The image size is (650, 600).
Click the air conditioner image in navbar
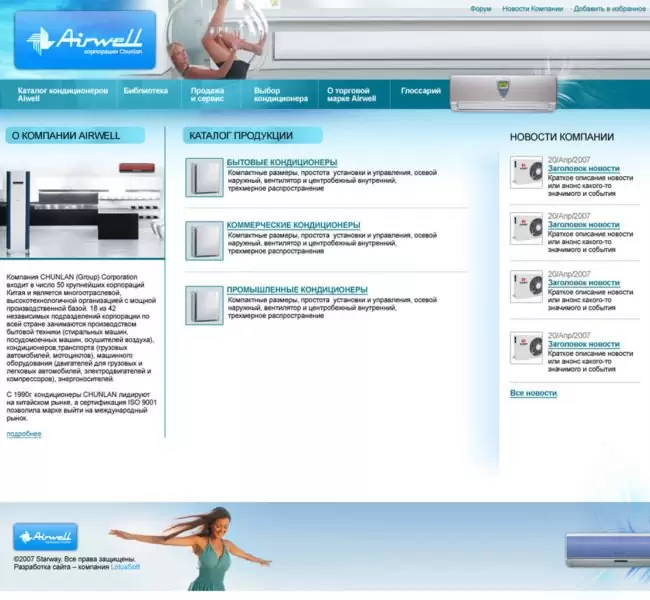[x=503, y=94]
